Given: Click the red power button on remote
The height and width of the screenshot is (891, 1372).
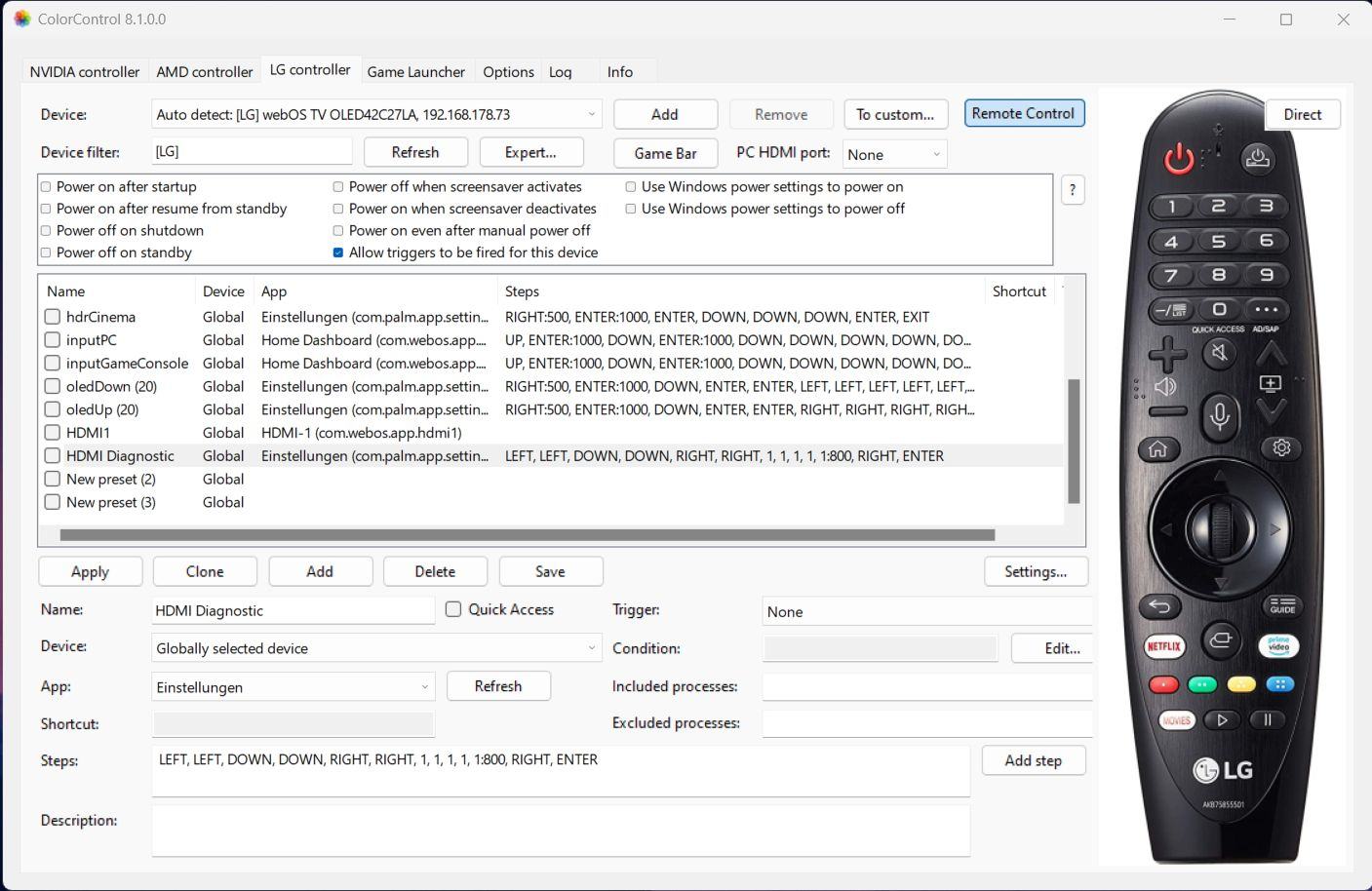Looking at the screenshot, I should coord(1179,158).
